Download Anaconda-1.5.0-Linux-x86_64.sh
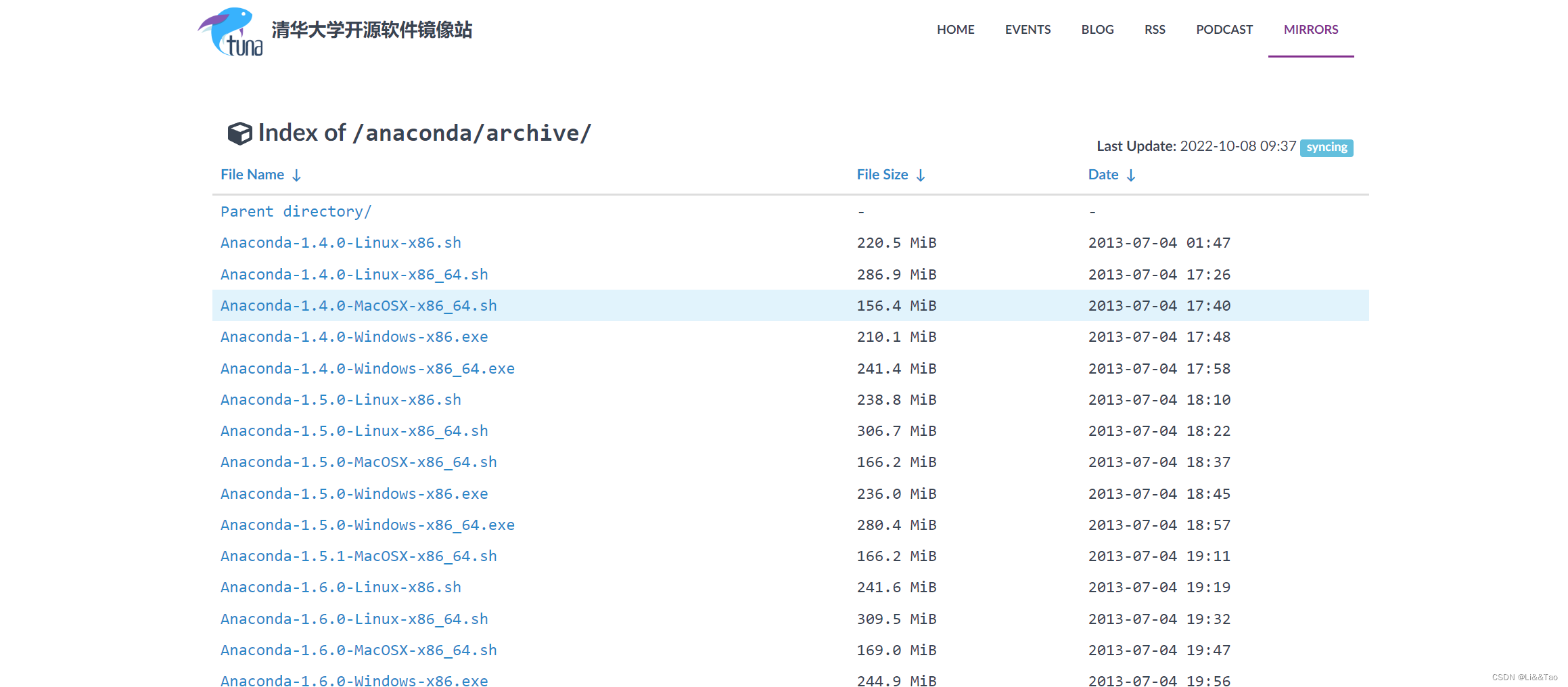This screenshot has width=1568, height=687. [x=354, y=430]
